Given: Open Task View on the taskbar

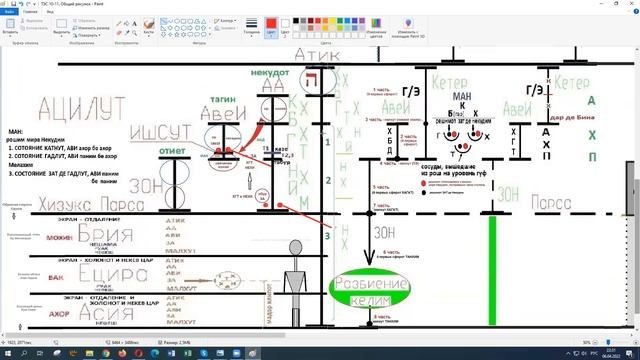Looking at the screenshot, I should coord(40,353).
